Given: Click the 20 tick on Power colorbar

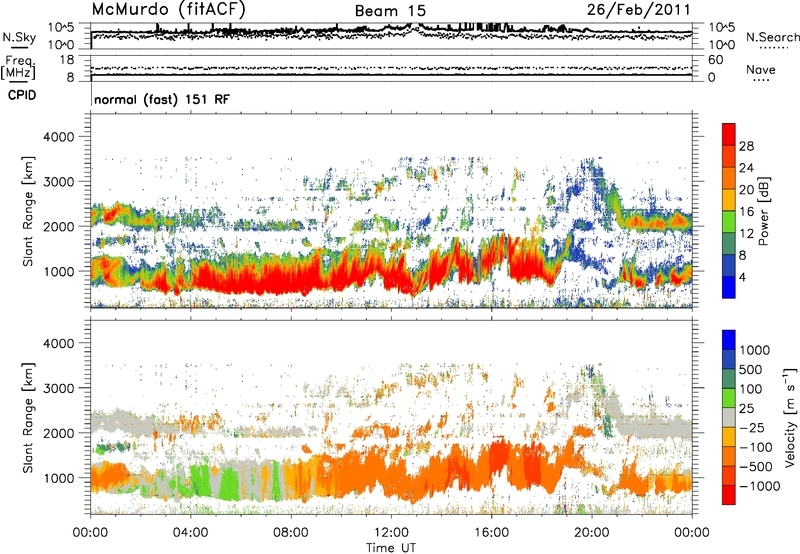Looking at the screenshot, I should (x=746, y=190).
